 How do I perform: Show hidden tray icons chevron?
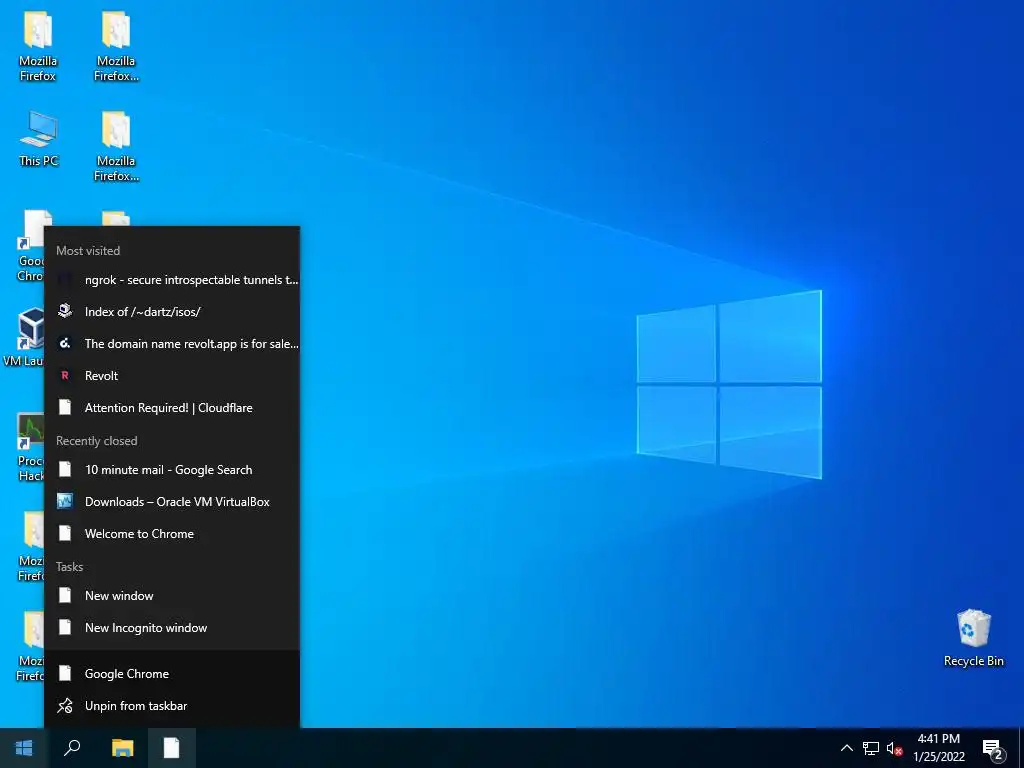coord(846,748)
